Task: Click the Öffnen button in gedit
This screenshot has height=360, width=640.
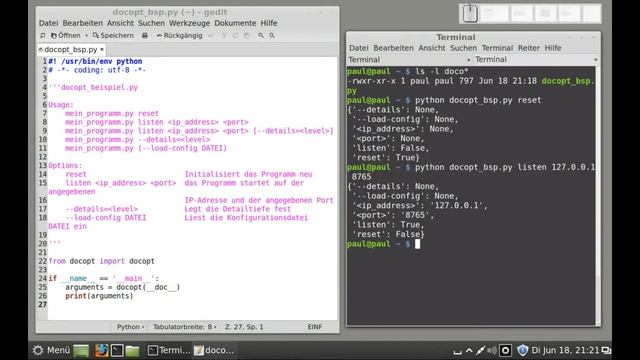Action: 66,36
